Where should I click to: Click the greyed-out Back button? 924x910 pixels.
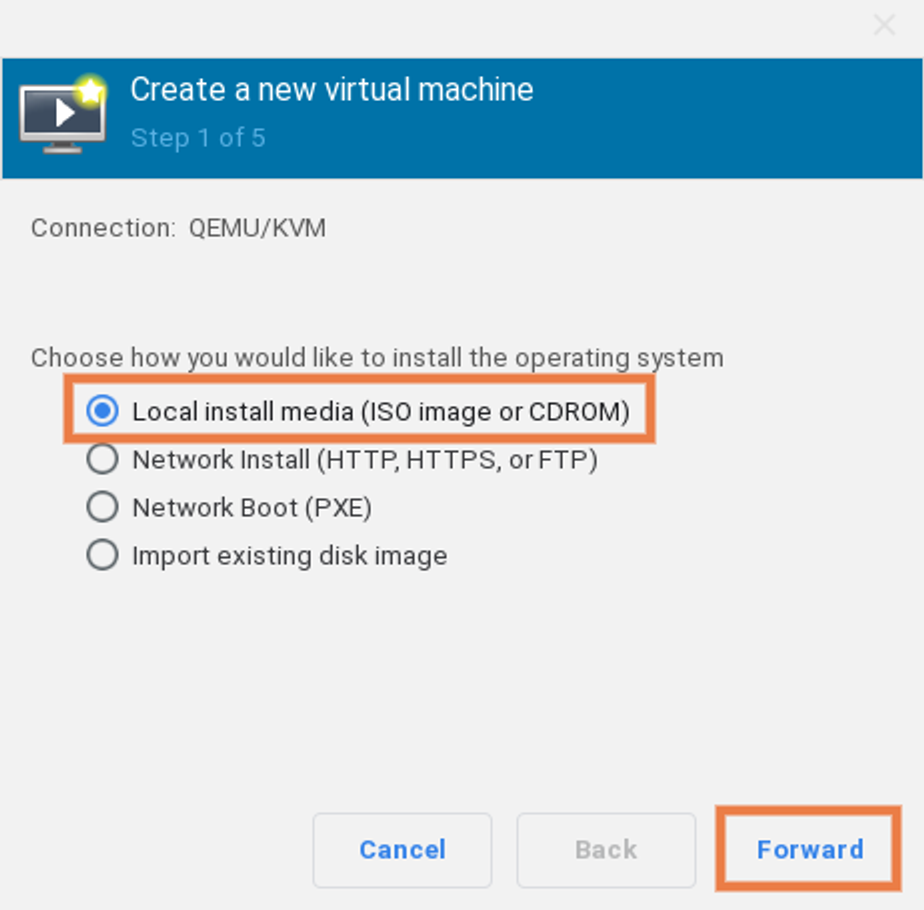point(606,850)
